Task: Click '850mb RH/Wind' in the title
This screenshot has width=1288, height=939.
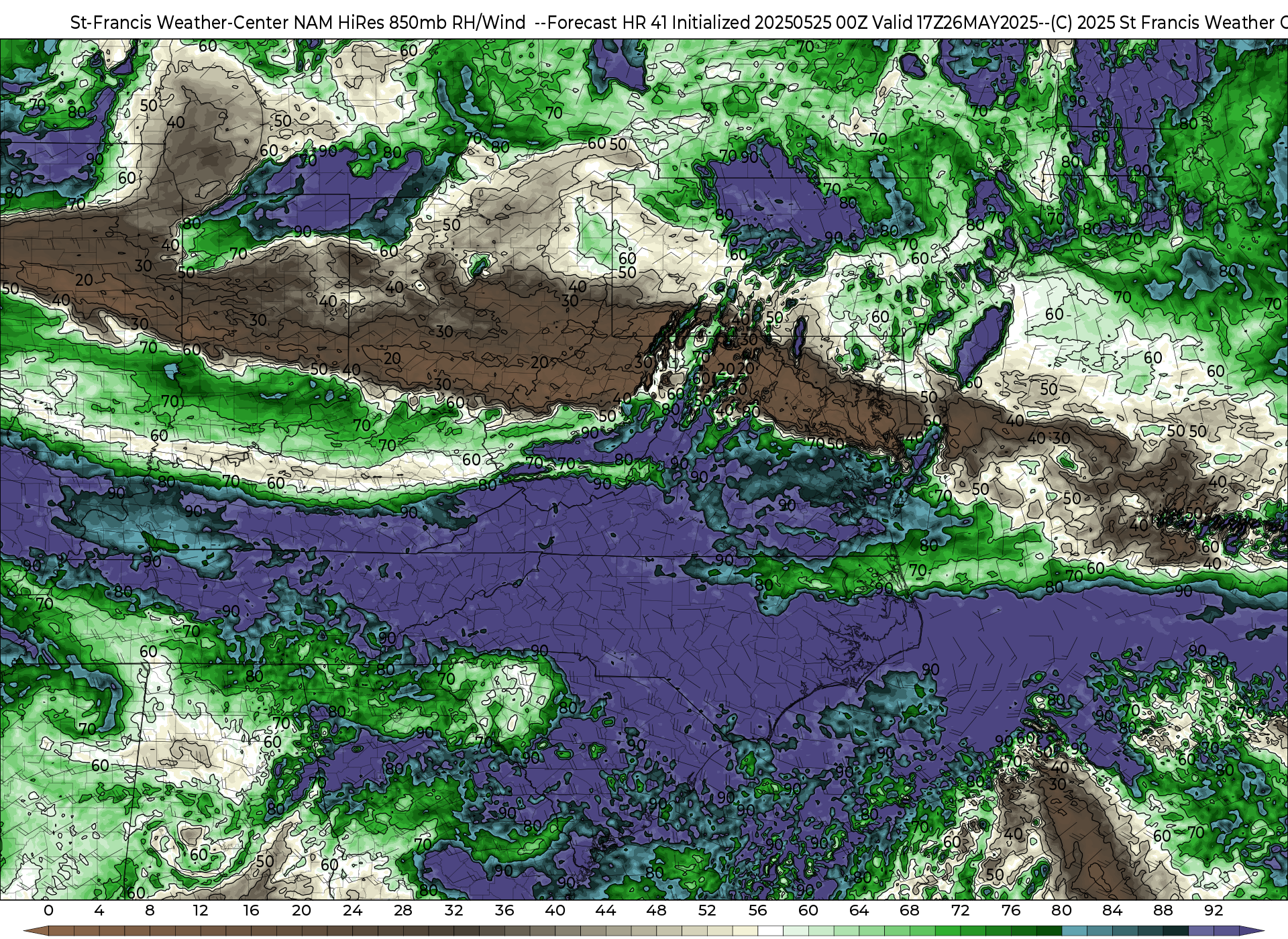Action: click(x=458, y=22)
